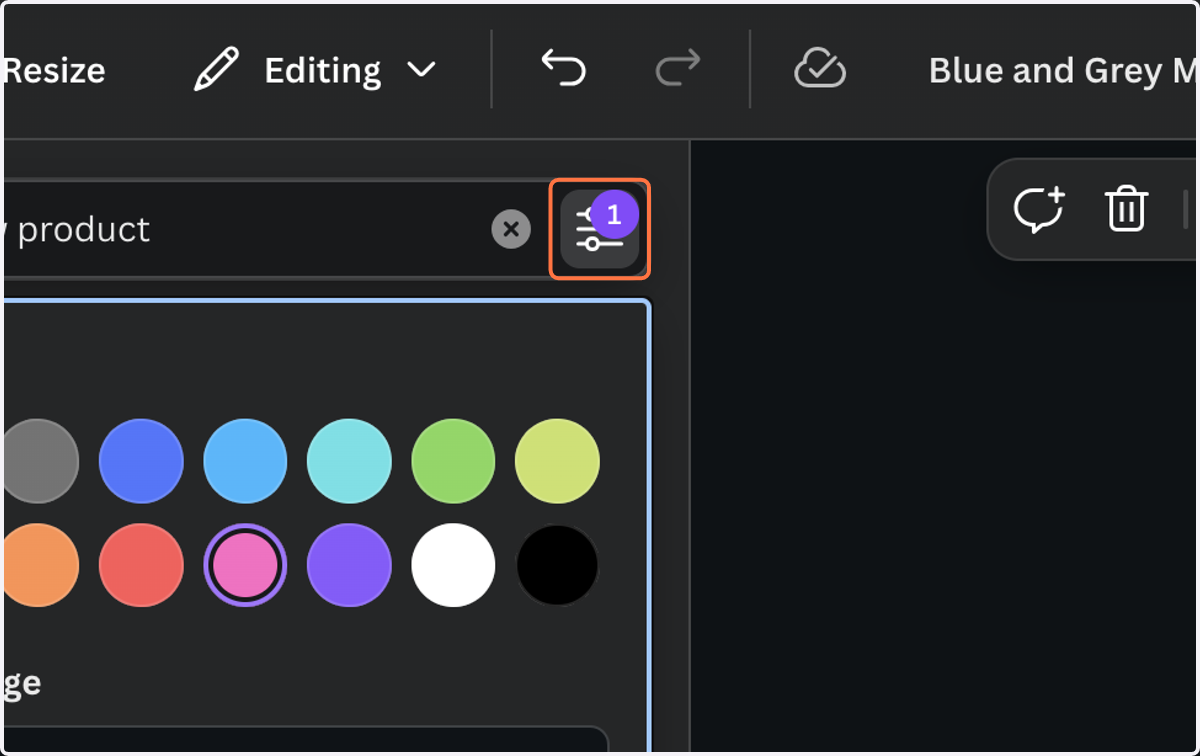Viewport: 1200px width, 756px height.
Task: Select the grey color swatch
Action: point(41,461)
